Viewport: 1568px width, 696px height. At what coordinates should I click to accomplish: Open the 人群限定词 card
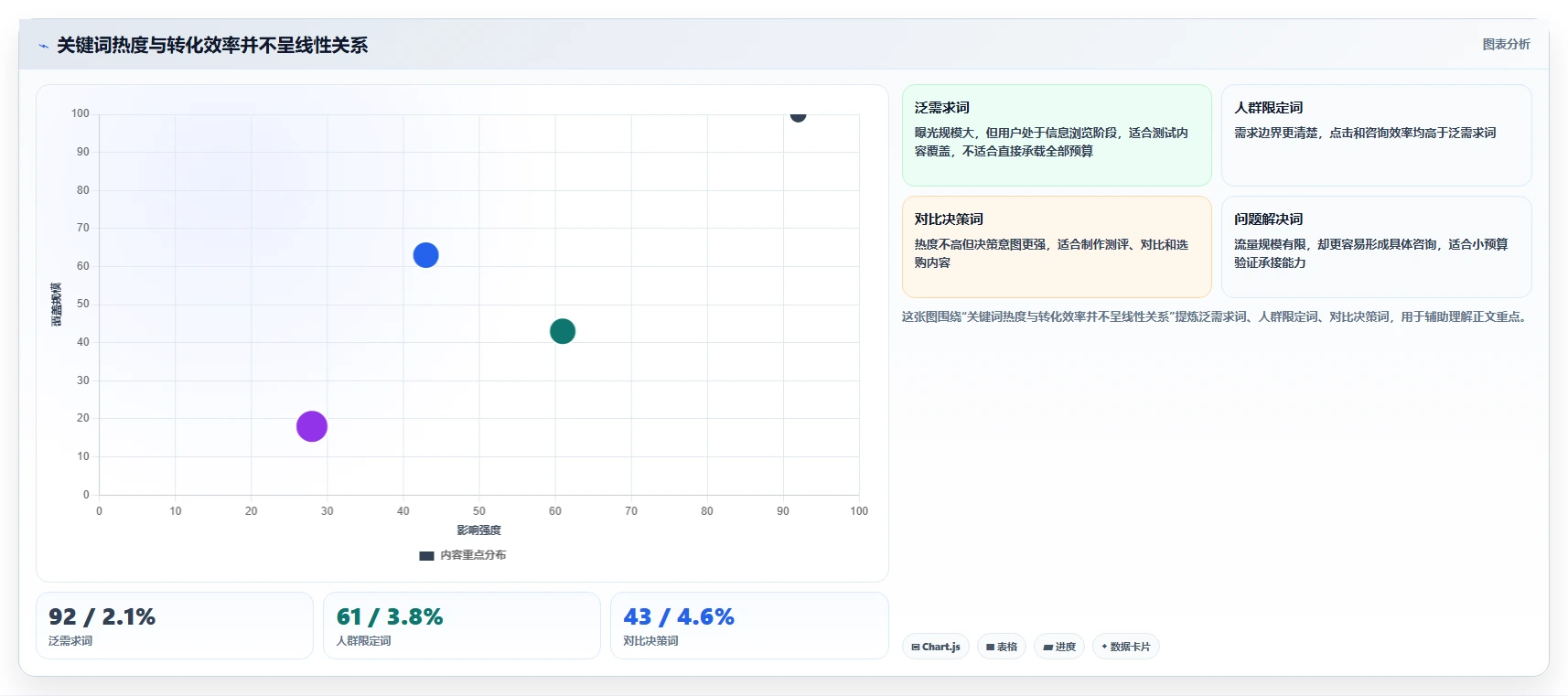pos(1376,135)
